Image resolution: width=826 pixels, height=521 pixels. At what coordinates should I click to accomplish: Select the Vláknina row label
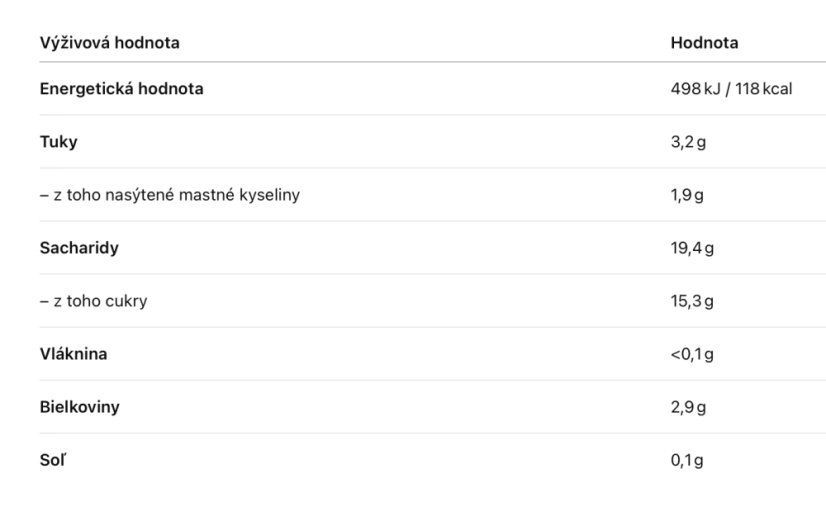point(74,354)
